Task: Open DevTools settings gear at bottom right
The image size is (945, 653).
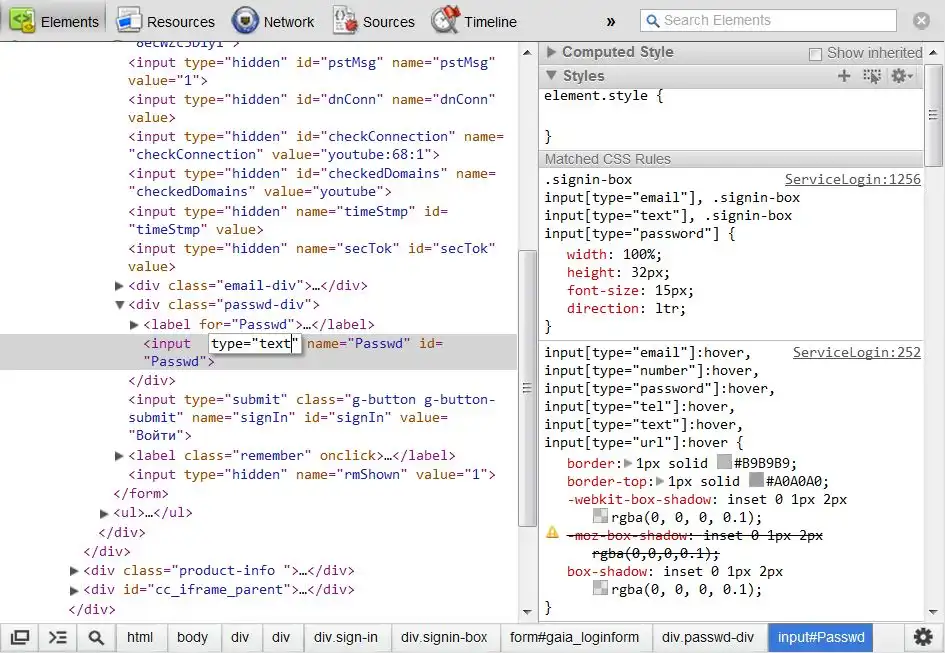Action: pos(922,637)
